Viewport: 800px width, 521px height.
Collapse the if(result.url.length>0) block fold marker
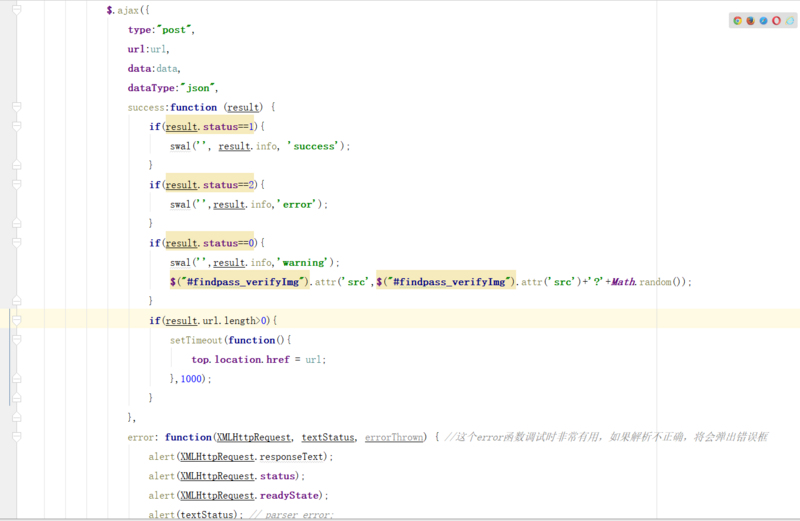tap(17, 320)
